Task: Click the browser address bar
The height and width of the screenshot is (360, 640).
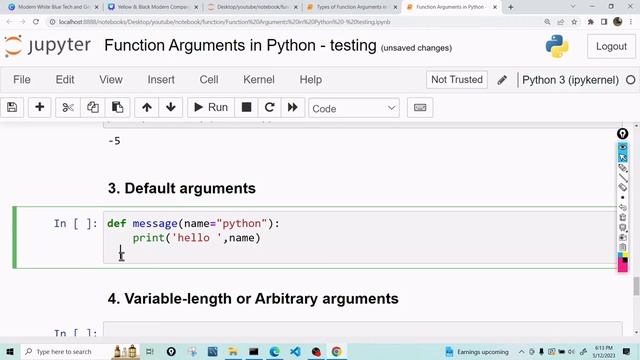Action: click(294, 22)
